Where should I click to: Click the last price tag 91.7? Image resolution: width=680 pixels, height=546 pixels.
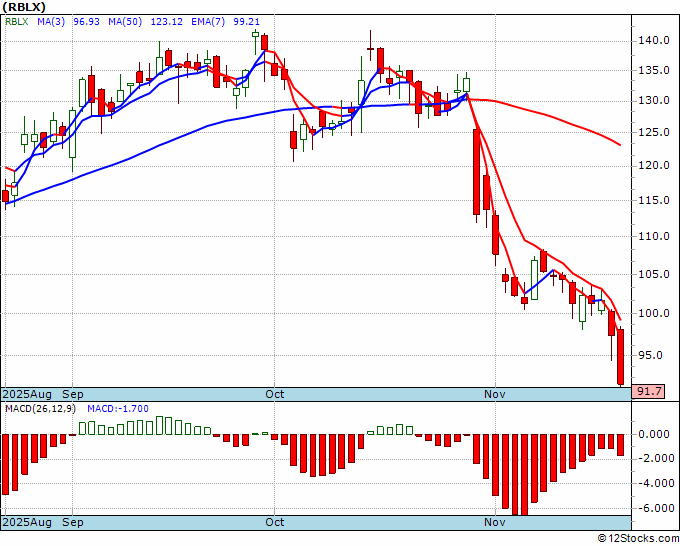click(648, 392)
